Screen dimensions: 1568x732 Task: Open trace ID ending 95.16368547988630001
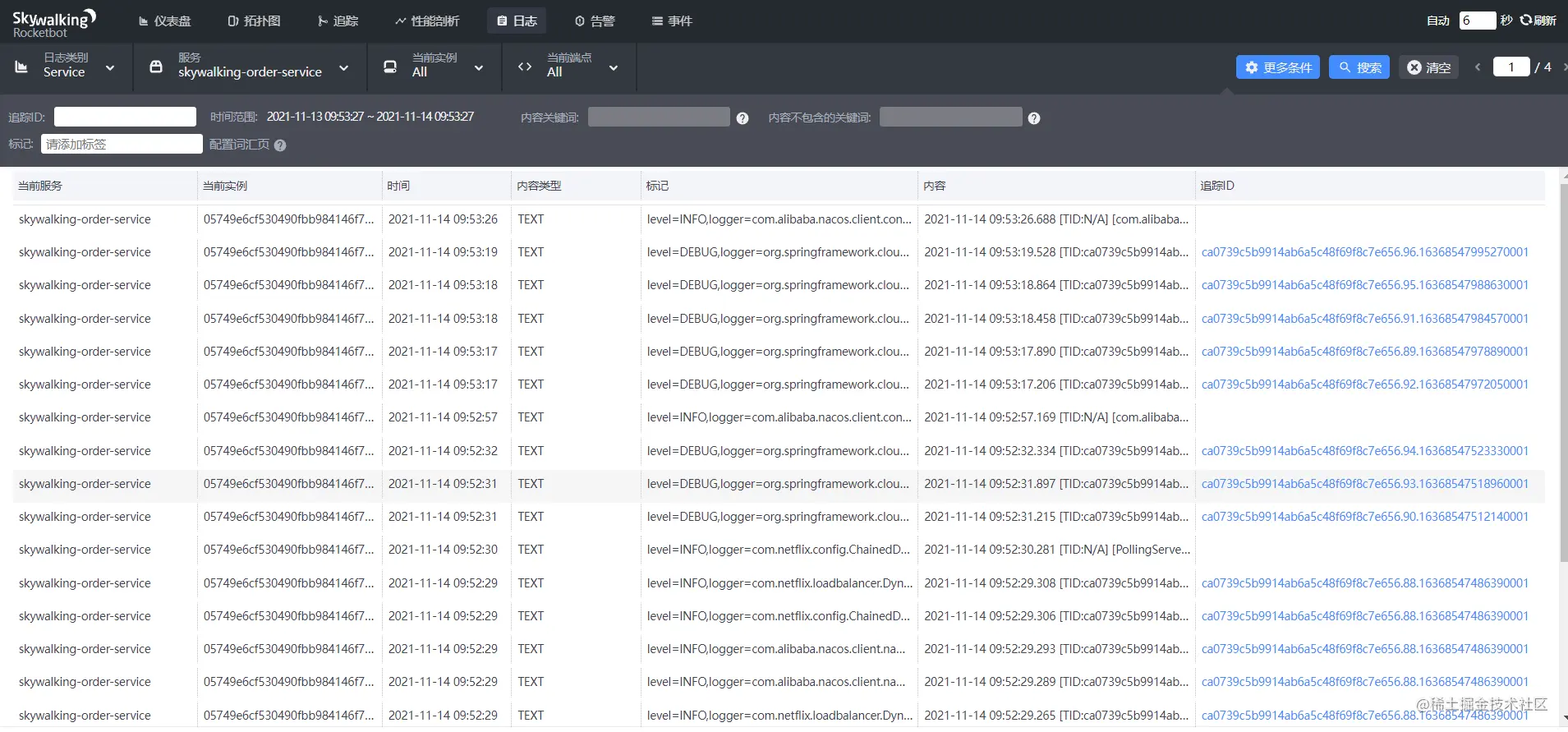[x=1364, y=285]
